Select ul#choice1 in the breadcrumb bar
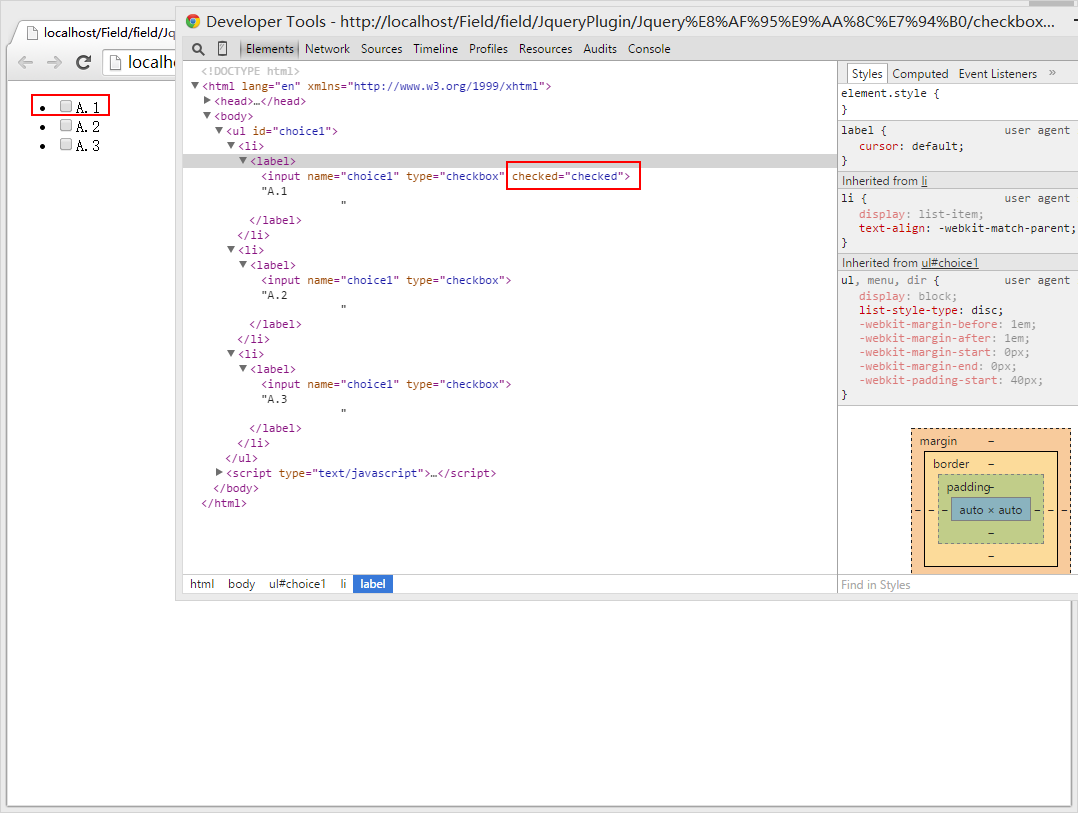The width and height of the screenshot is (1078, 813). click(297, 584)
